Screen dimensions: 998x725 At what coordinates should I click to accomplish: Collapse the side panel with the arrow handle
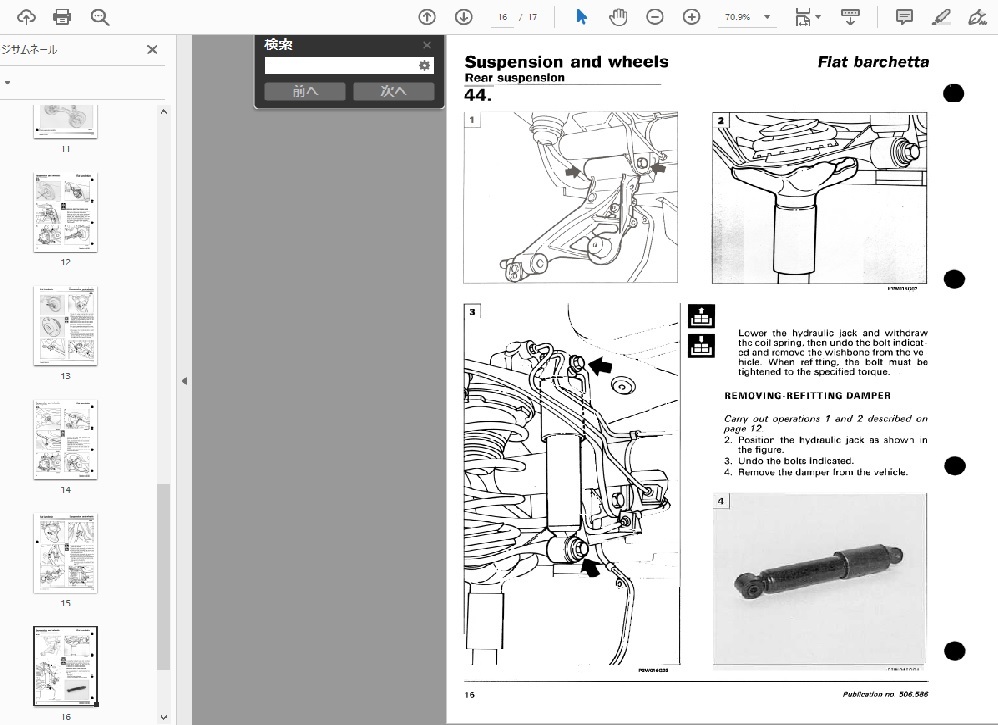185,381
